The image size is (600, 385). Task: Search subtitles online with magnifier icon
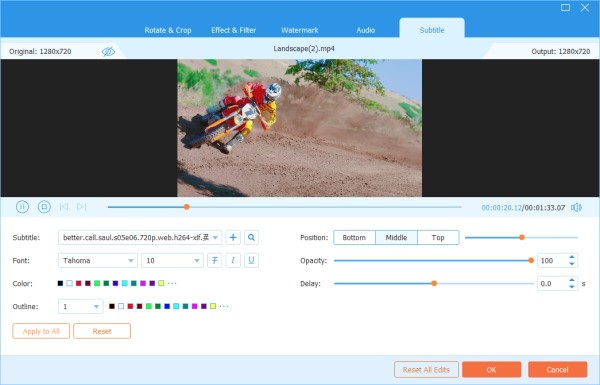(x=251, y=238)
